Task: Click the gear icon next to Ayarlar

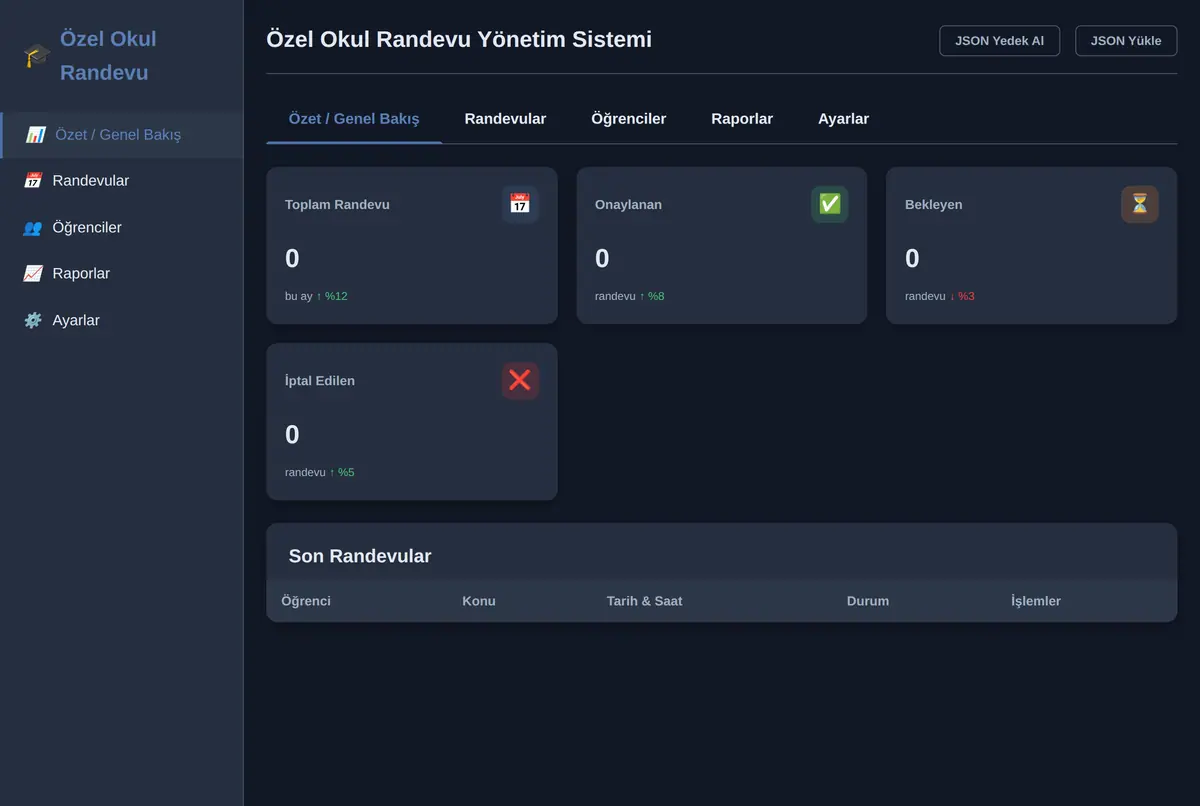Action: pyautogui.click(x=33, y=320)
